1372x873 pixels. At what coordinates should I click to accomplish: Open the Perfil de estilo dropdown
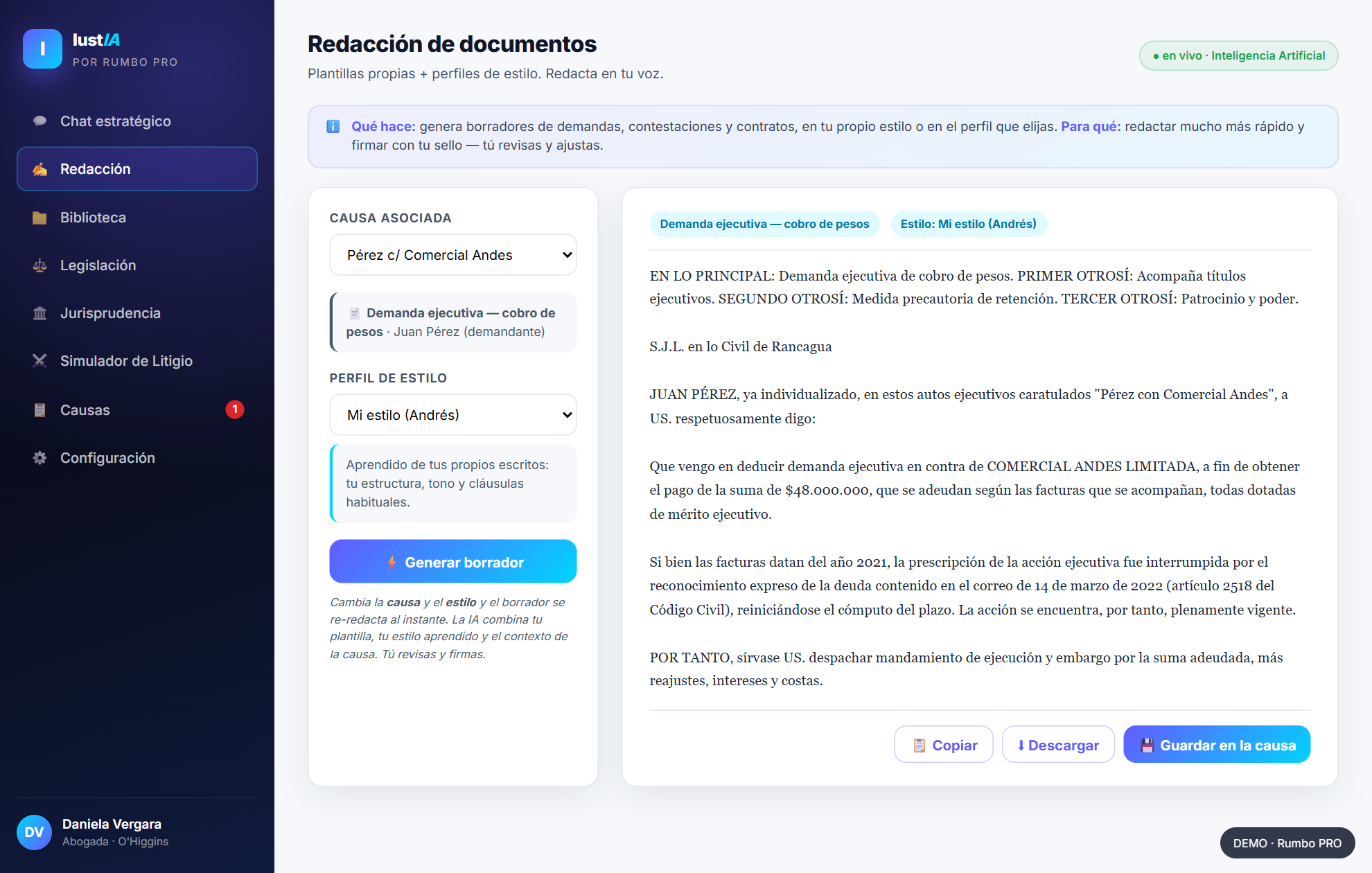point(453,415)
